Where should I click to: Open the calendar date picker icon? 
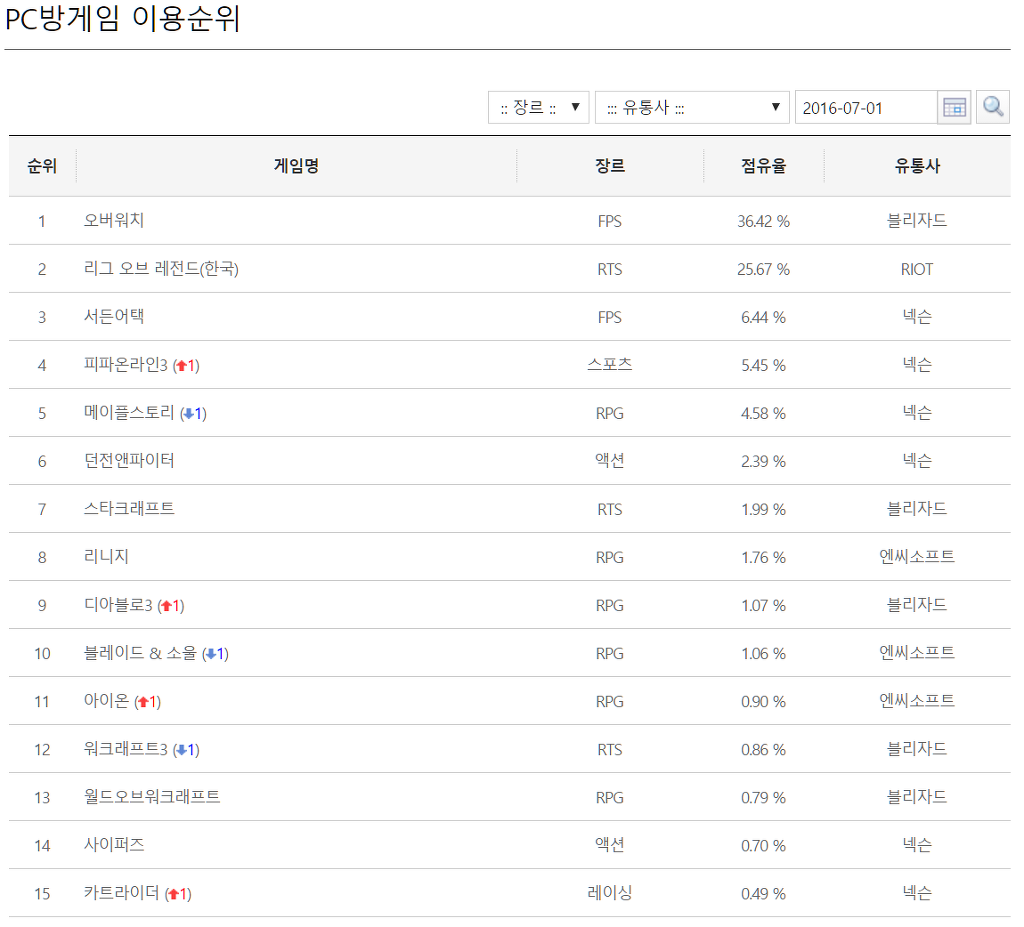coord(954,106)
